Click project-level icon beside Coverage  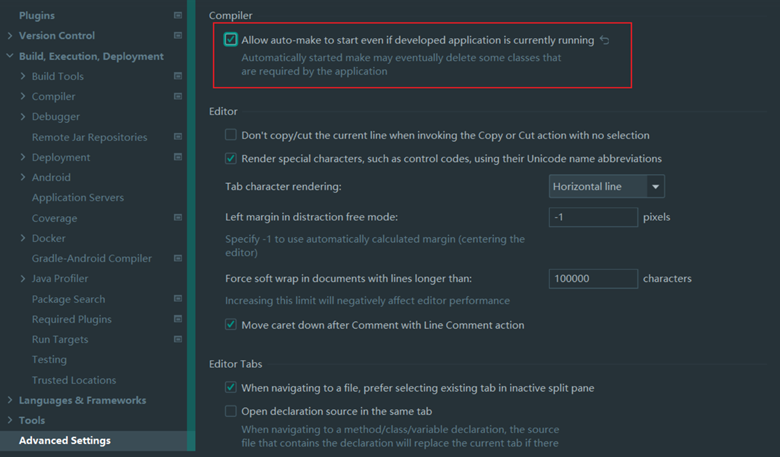[x=178, y=218]
